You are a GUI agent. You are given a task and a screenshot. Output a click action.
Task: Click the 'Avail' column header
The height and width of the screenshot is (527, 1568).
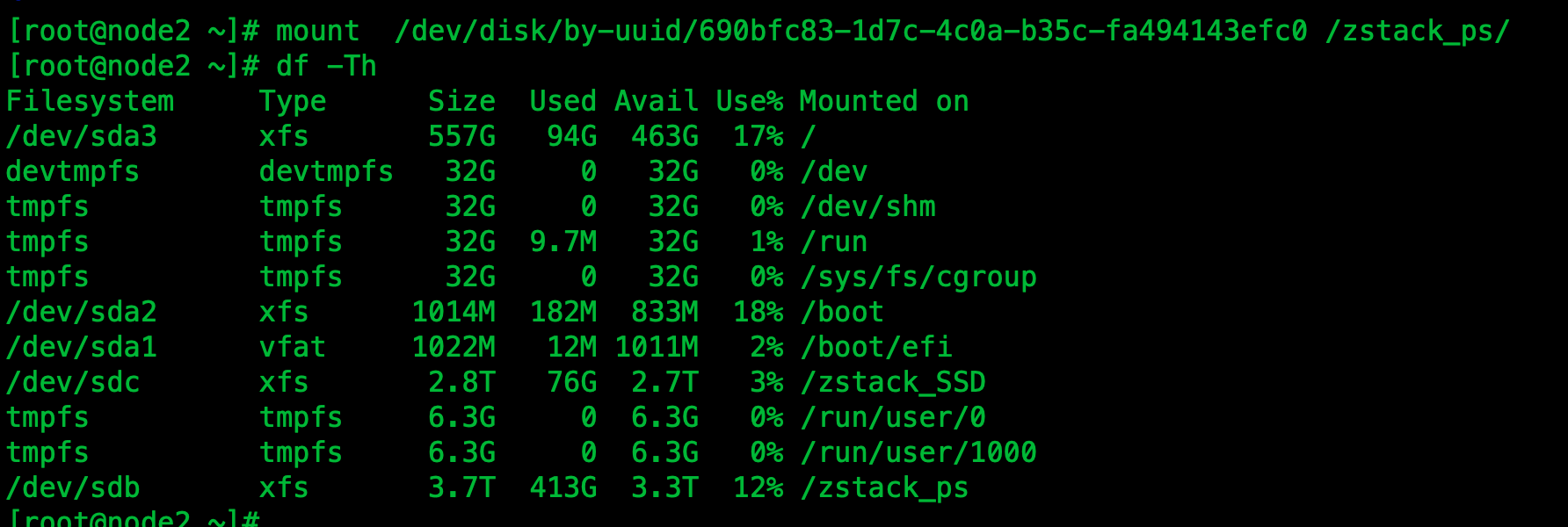click(x=656, y=102)
